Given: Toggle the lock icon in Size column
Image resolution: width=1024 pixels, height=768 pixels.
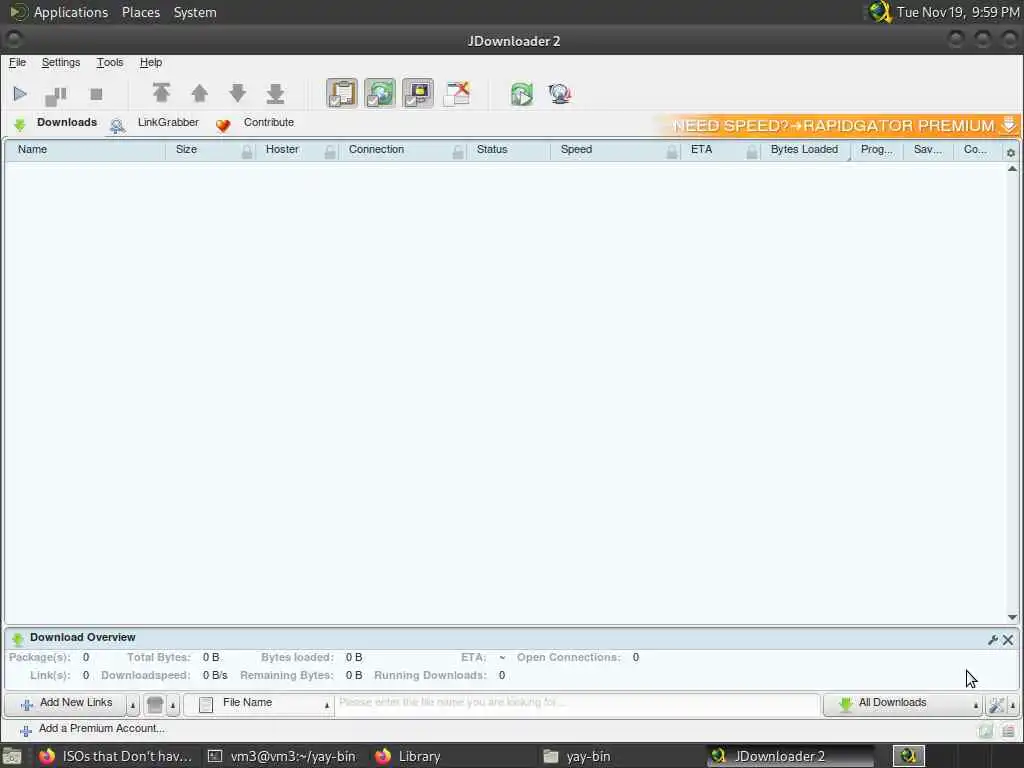Looking at the screenshot, I should tap(247, 152).
